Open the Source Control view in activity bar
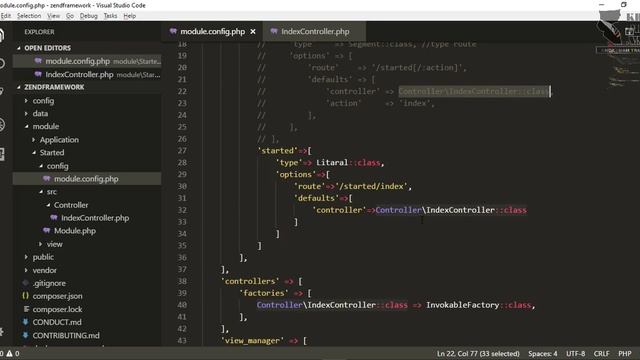This screenshot has height=360, width=640. [x=2, y=92]
